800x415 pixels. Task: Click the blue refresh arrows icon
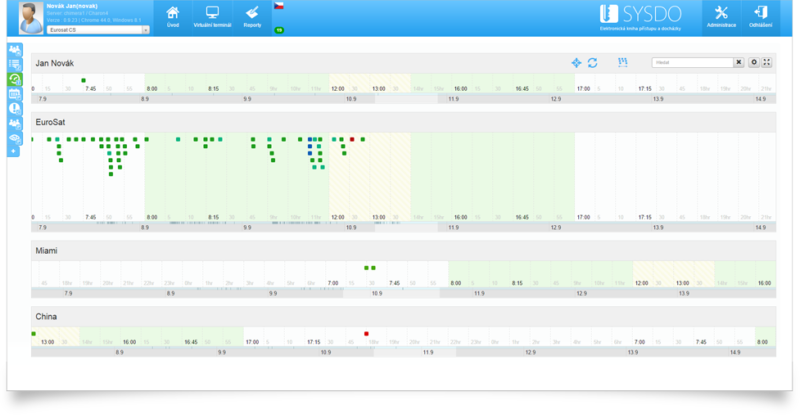coord(592,63)
